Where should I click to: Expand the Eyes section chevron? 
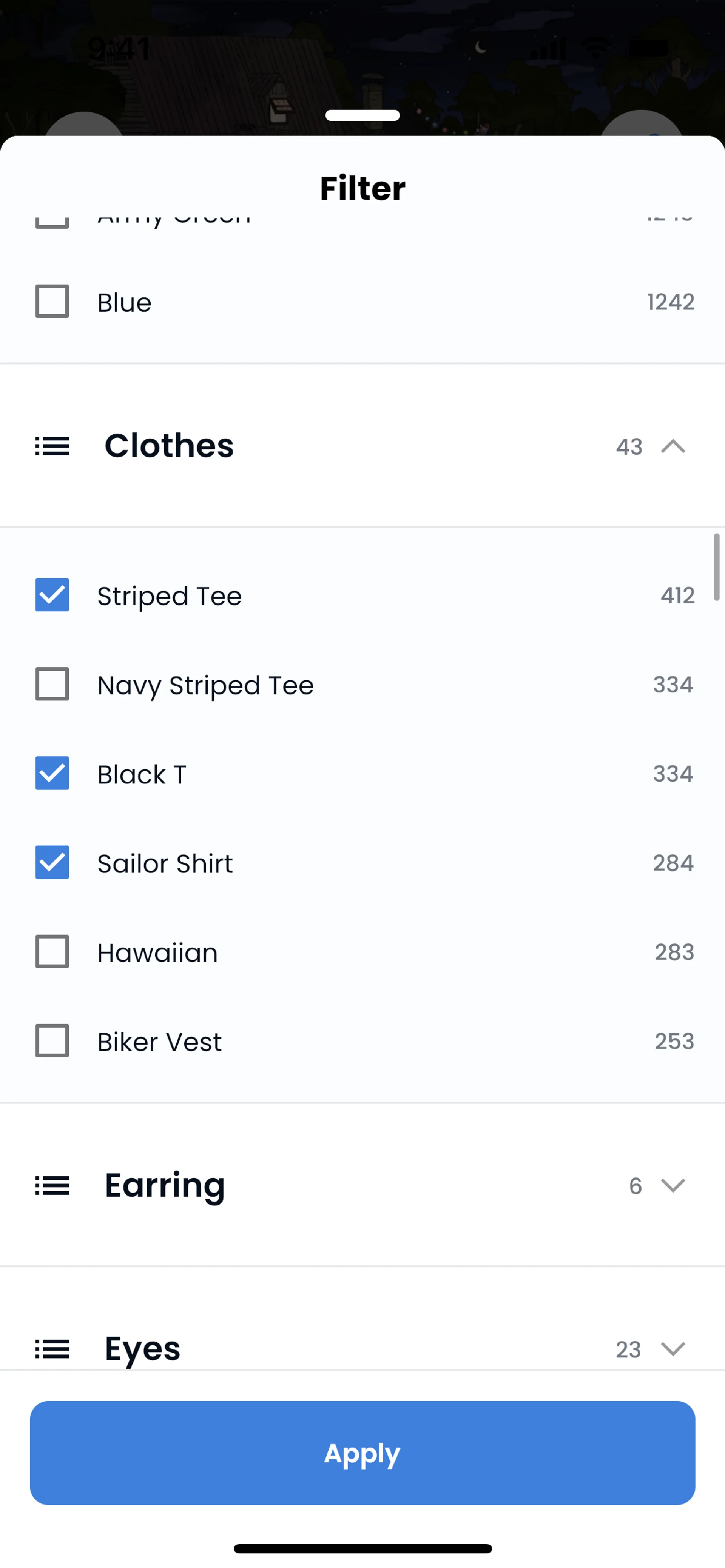(x=673, y=1349)
